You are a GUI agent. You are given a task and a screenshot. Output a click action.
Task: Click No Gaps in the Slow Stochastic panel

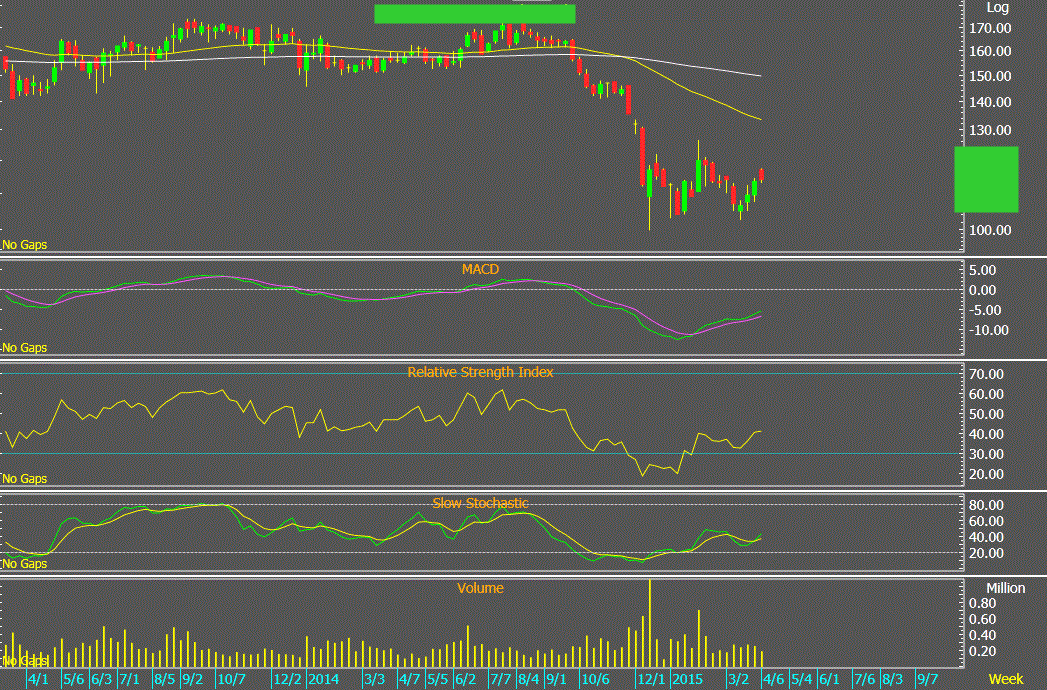(x=25, y=564)
